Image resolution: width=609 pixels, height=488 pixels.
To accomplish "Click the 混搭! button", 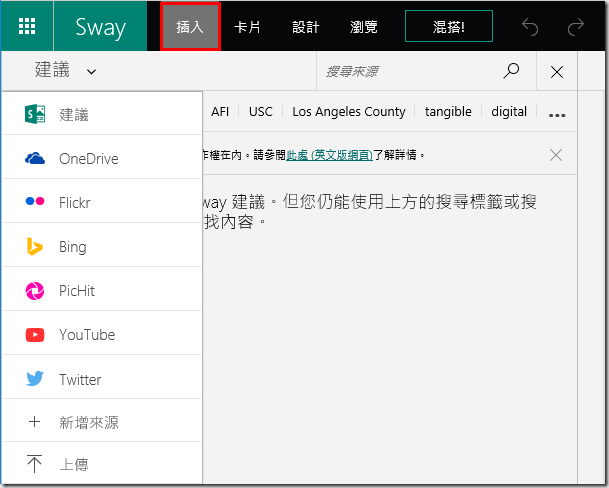I will click(x=449, y=26).
